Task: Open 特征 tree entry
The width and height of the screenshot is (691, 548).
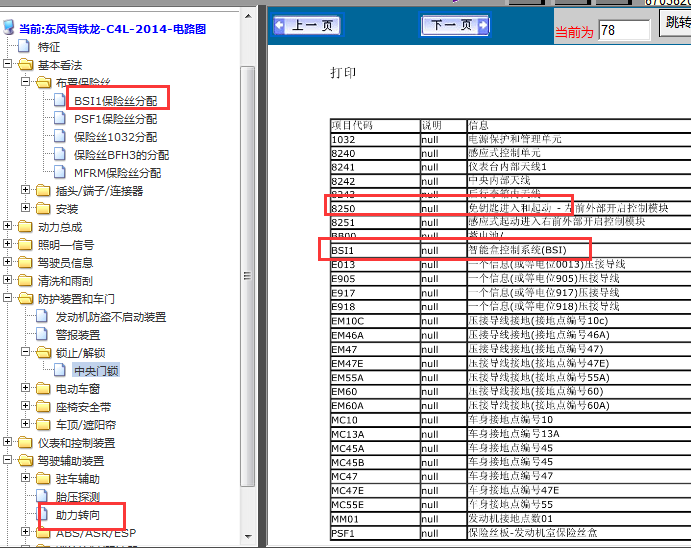Action: pyautogui.click(x=48, y=47)
